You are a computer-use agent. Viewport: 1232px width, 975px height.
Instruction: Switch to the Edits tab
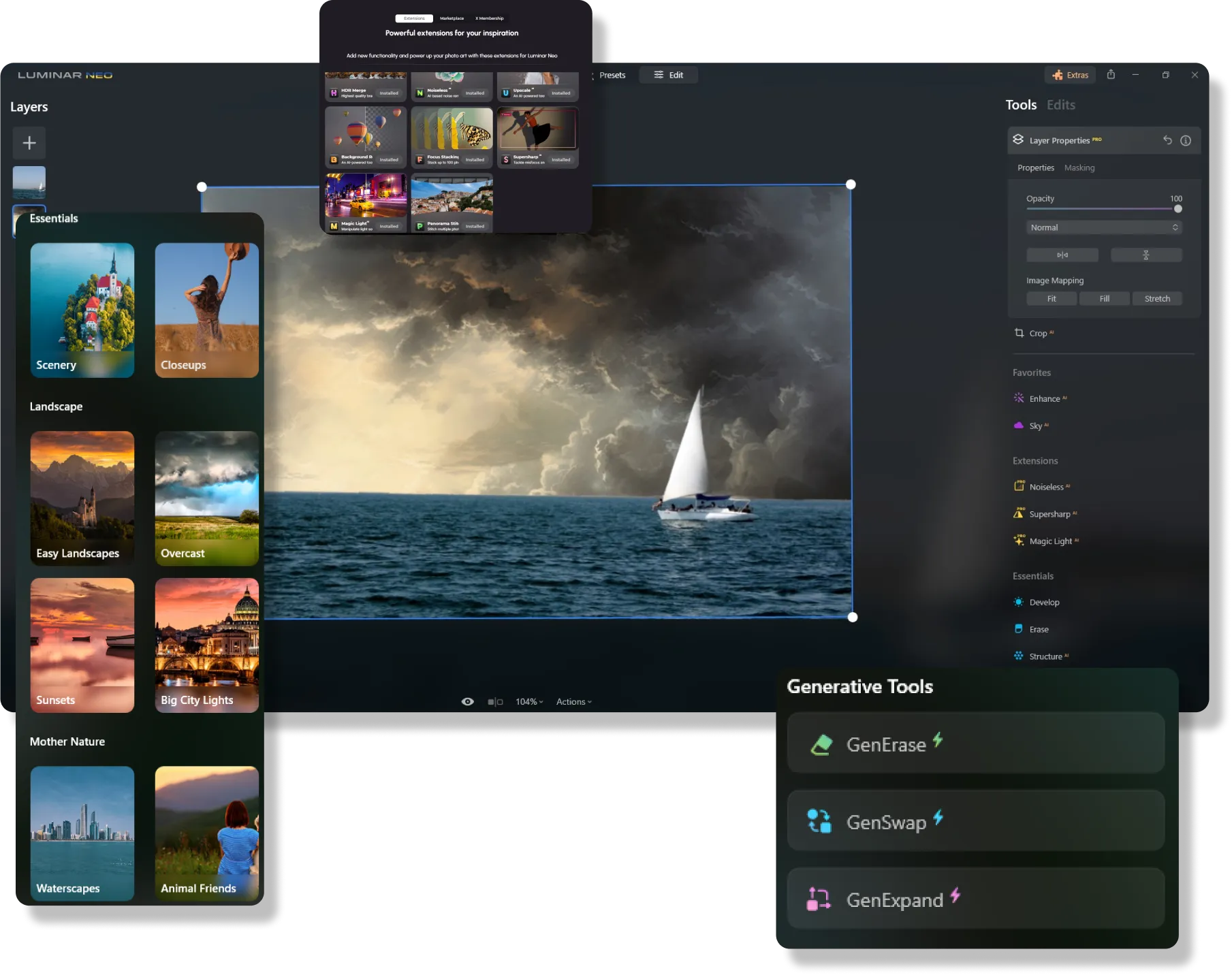tap(1061, 105)
